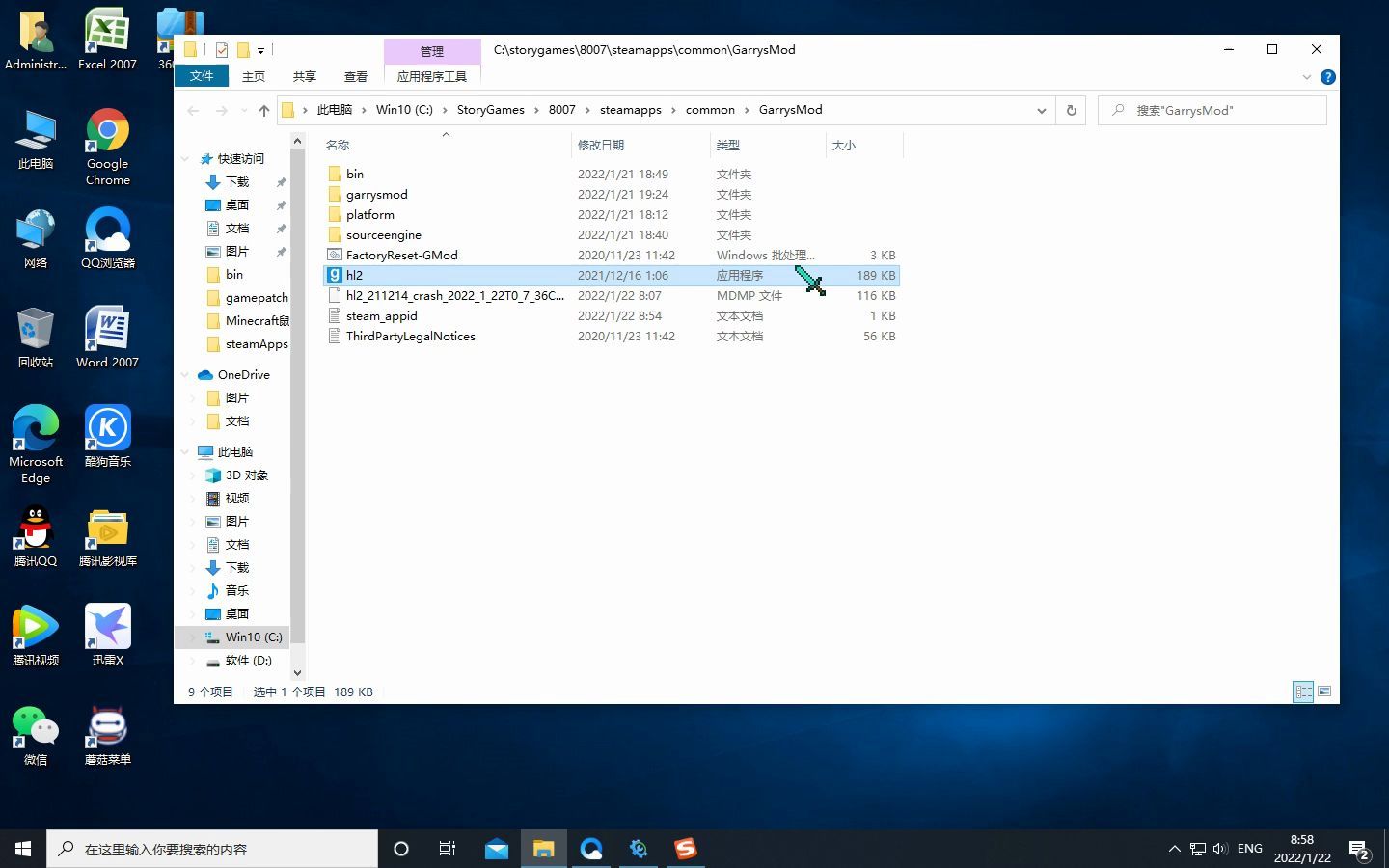
Task: Click steamapps in the breadcrumb path
Action: coord(631,110)
